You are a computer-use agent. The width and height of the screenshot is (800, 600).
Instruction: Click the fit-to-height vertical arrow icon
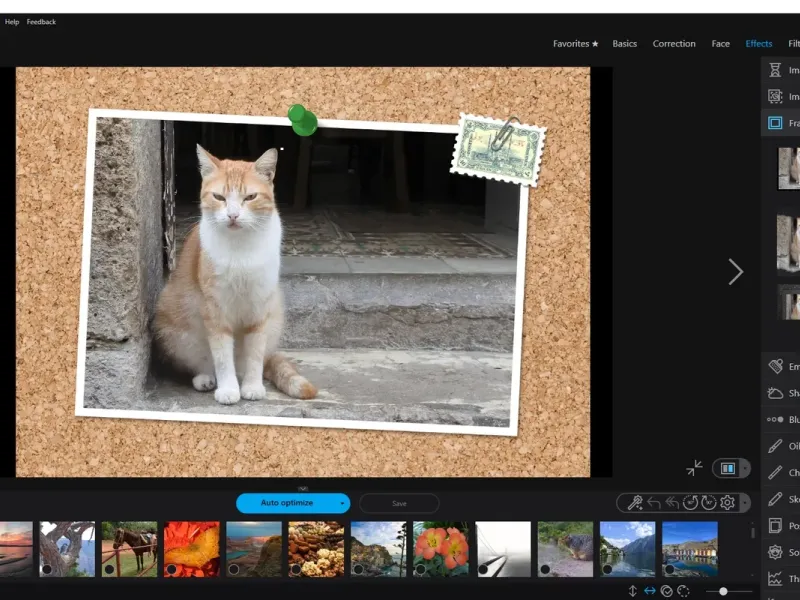[632, 591]
